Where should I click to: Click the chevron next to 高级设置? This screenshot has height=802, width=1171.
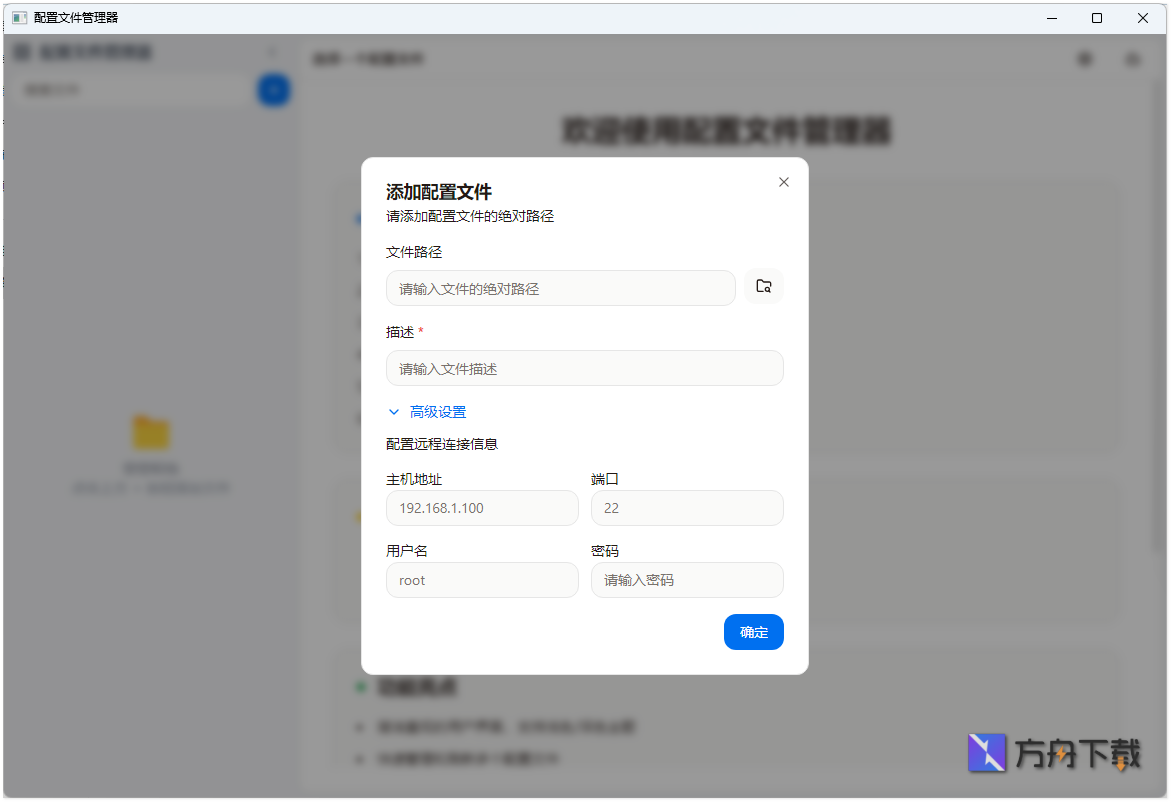[x=393, y=411]
